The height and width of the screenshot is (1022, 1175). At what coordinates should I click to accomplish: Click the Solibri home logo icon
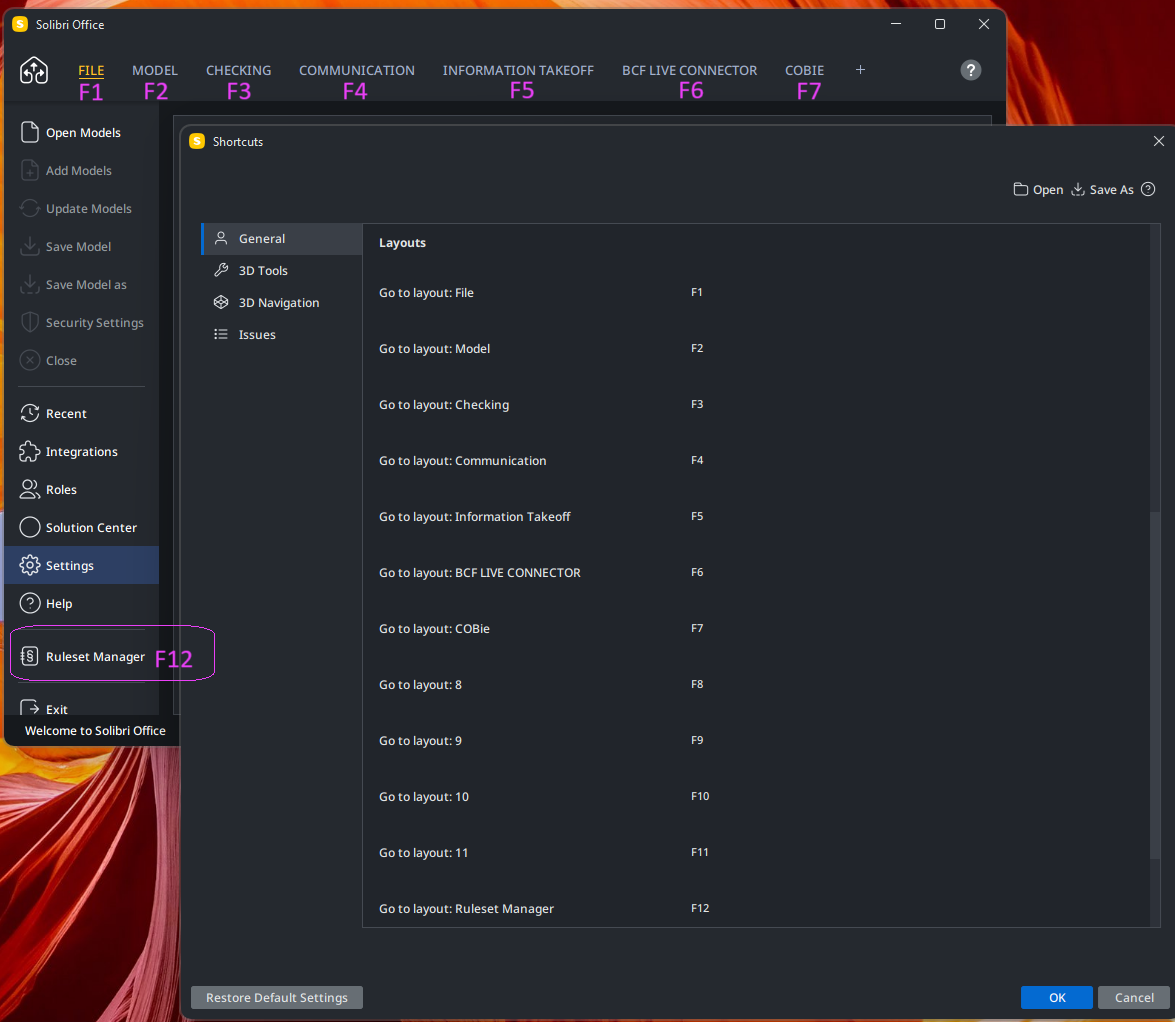[34, 70]
